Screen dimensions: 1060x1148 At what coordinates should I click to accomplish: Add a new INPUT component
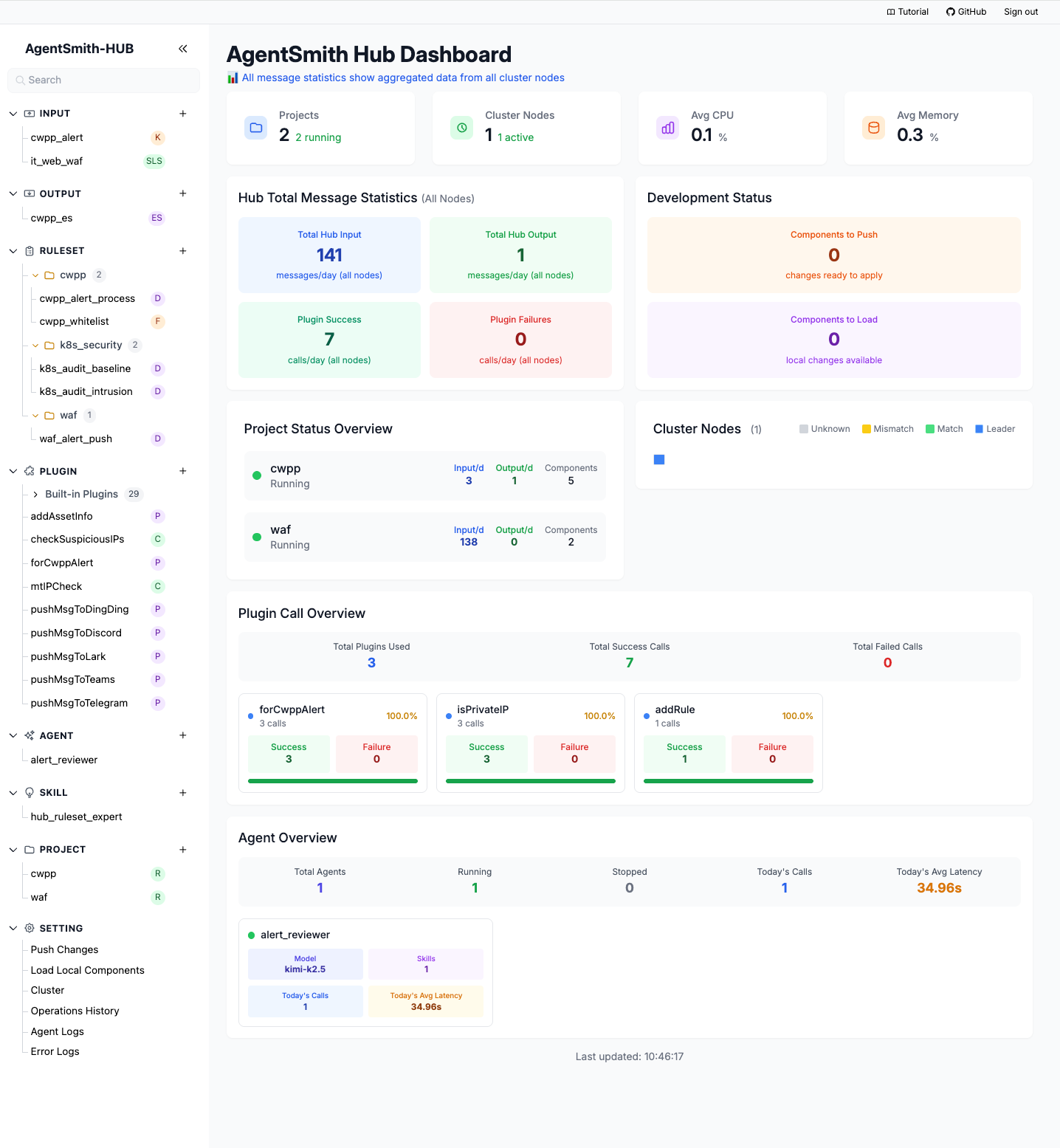point(183,114)
